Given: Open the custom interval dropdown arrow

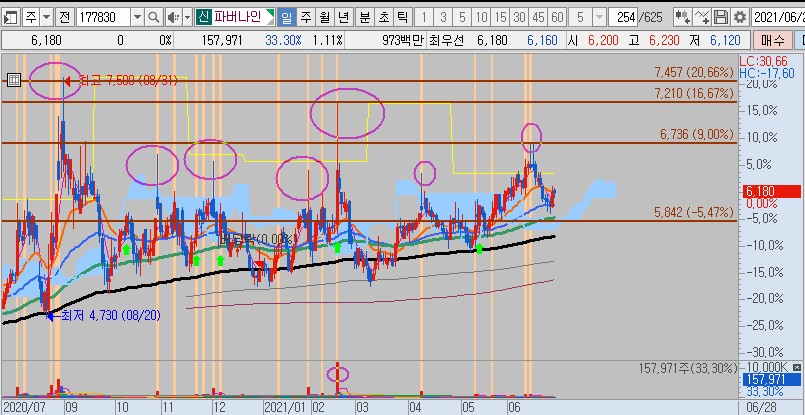Looking at the screenshot, I should tap(599, 17).
